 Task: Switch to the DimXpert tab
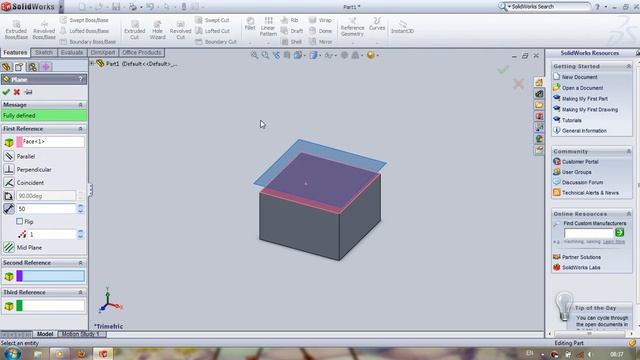[x=102, y=53]
